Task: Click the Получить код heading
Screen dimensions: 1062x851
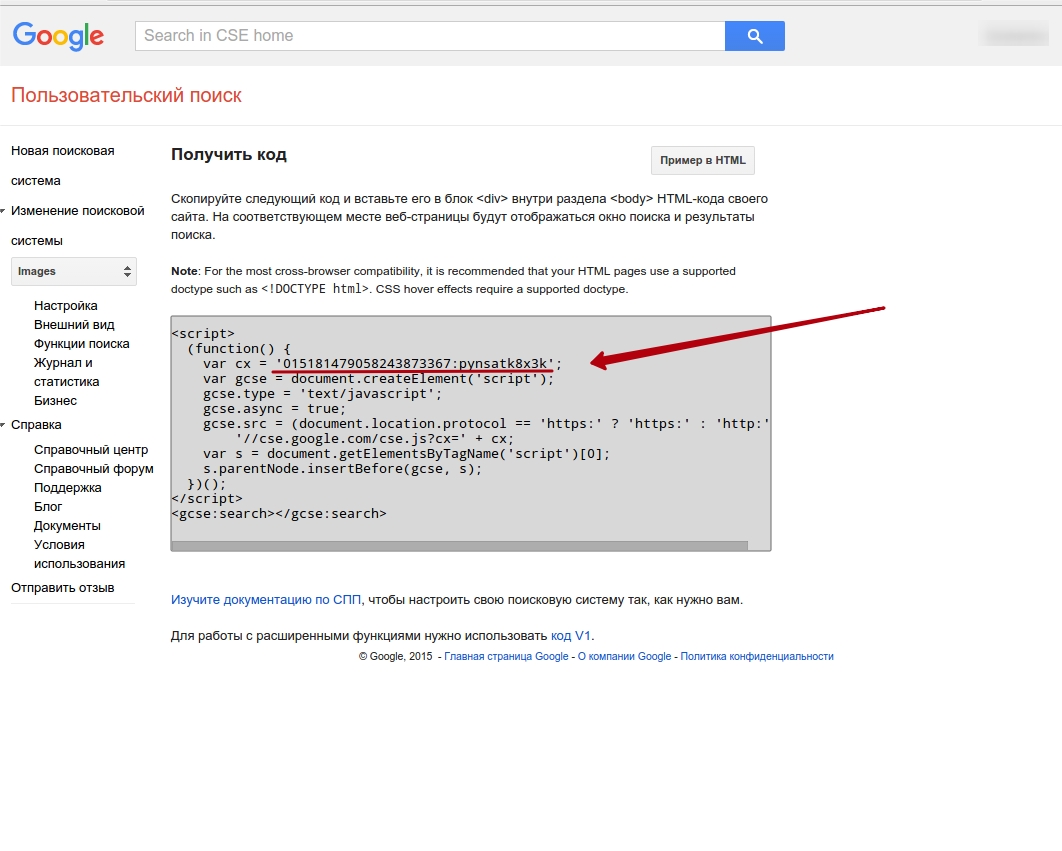Action: pos(229,154)
